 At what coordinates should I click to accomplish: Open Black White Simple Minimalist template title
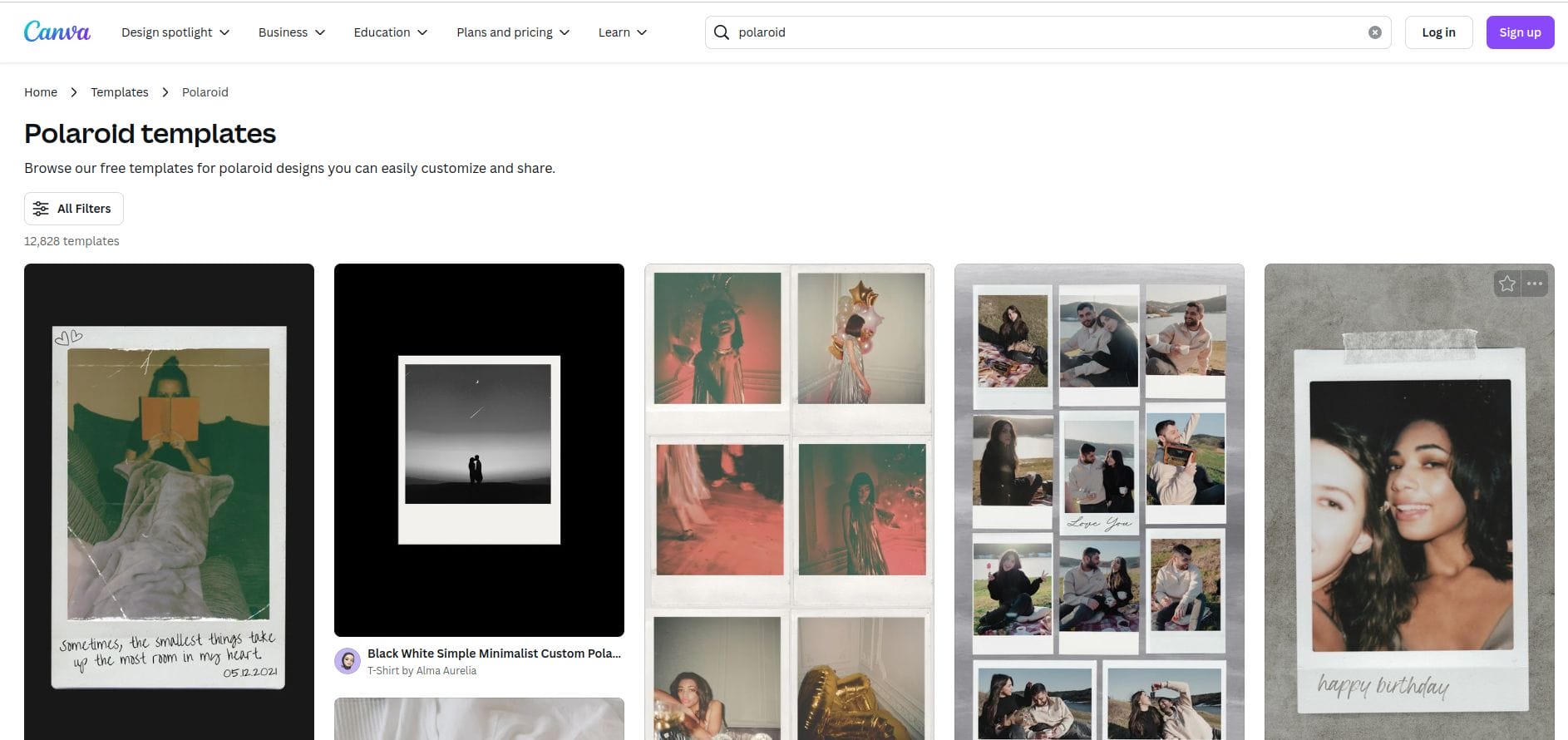pyautogui.click(x=494, y=654)
